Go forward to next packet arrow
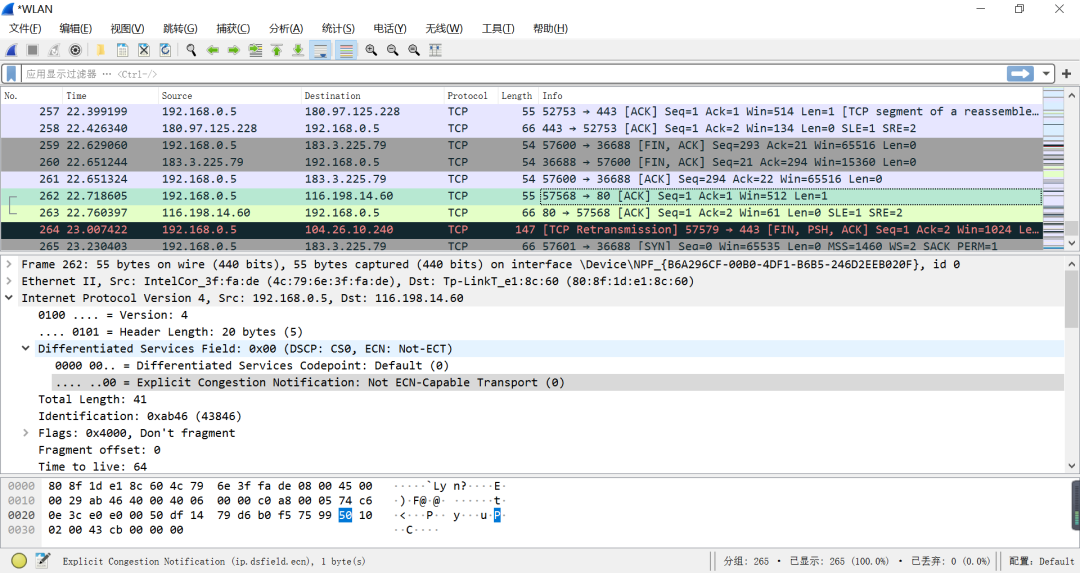Viewport: 1080px width, 573px height. point(233,50)
